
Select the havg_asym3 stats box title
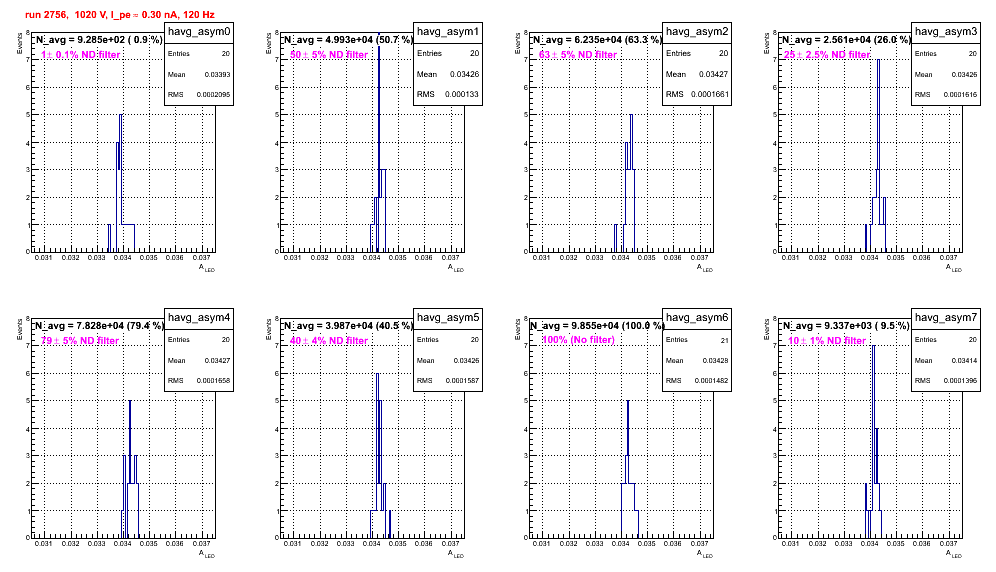point(946,32)
